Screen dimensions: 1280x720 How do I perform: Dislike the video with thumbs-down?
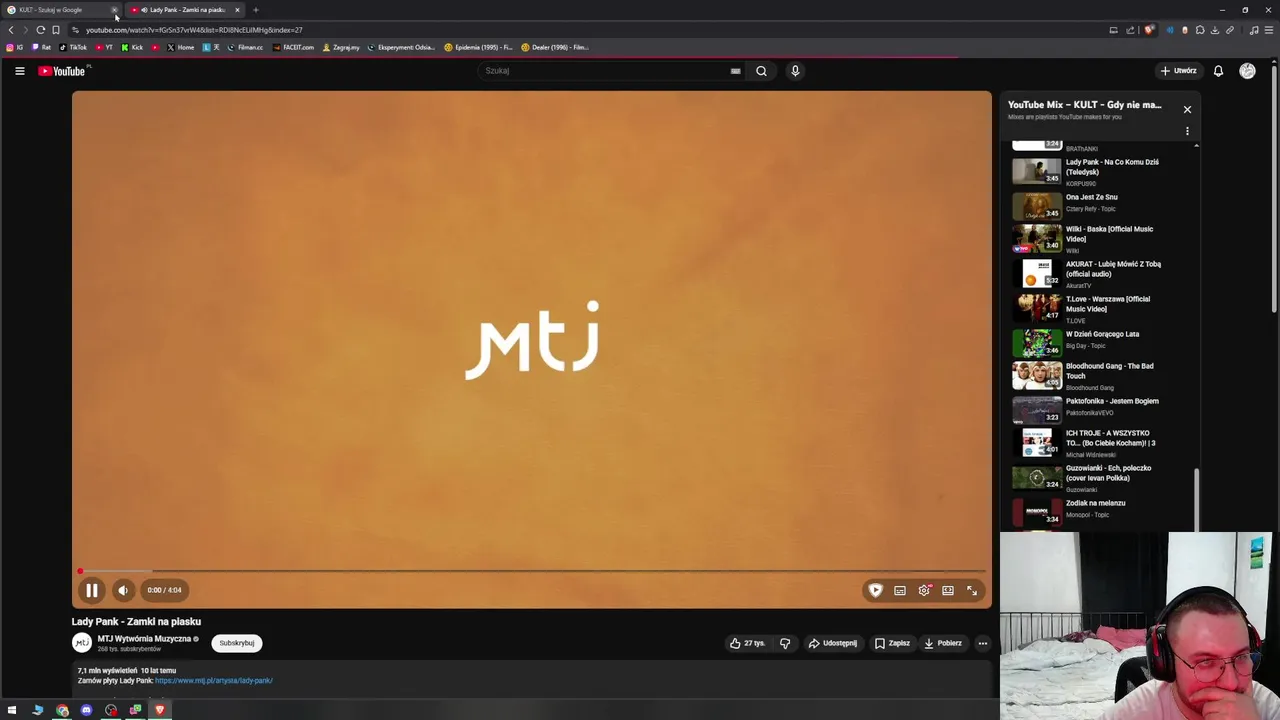[x=785, y=643]
